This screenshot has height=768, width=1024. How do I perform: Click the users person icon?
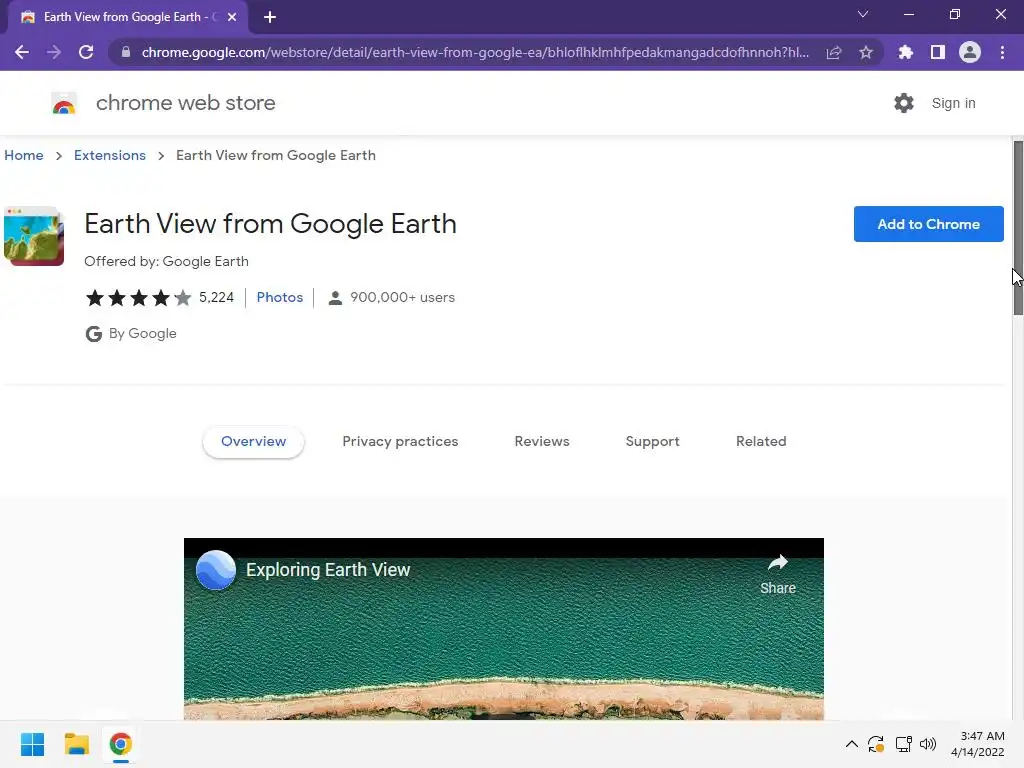[335, 298]
